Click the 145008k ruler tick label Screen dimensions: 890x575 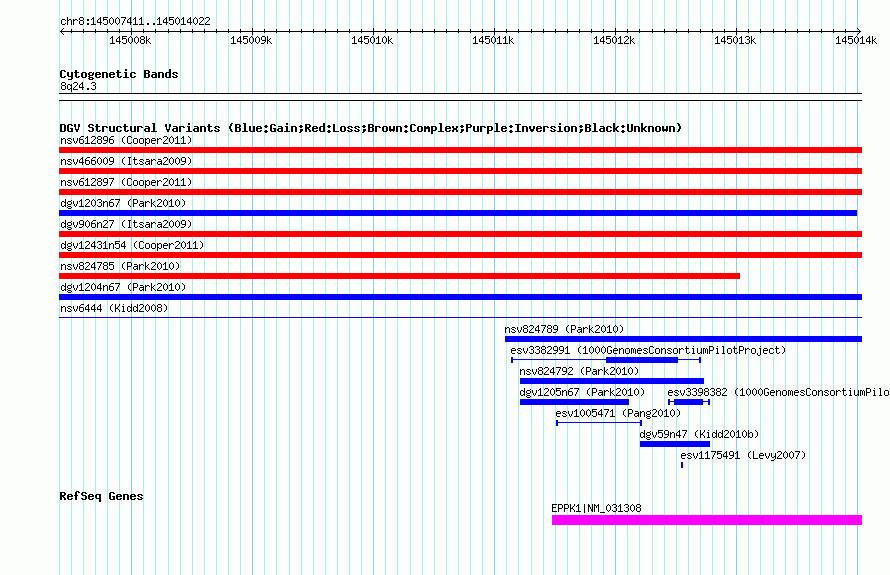[x=130, y=40]
